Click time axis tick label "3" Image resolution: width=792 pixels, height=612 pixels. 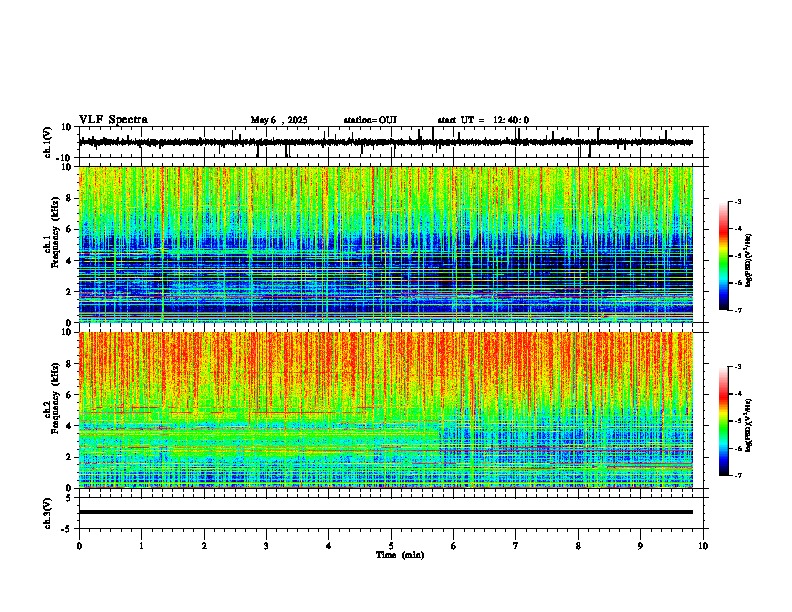[x=266, y=546]
